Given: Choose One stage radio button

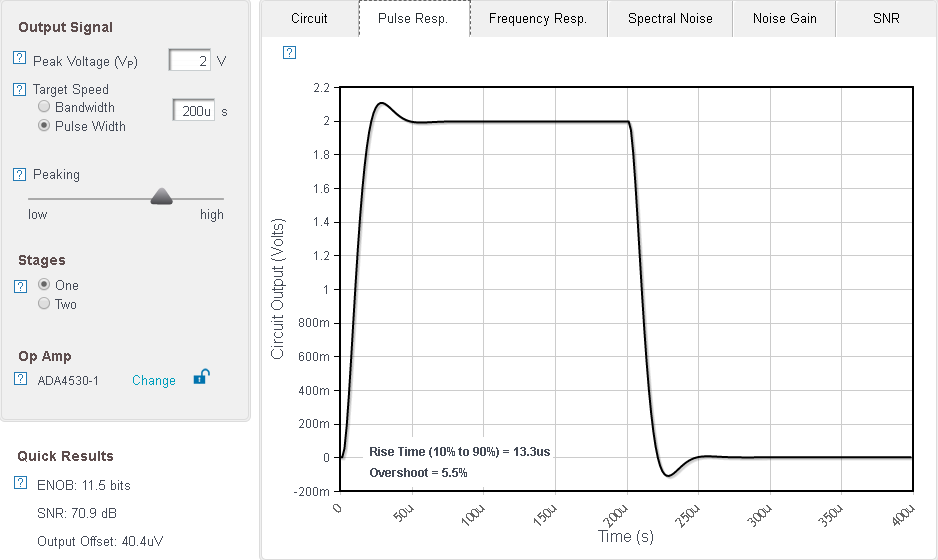Looking at the screenshot, I should (x=44, y=285).
